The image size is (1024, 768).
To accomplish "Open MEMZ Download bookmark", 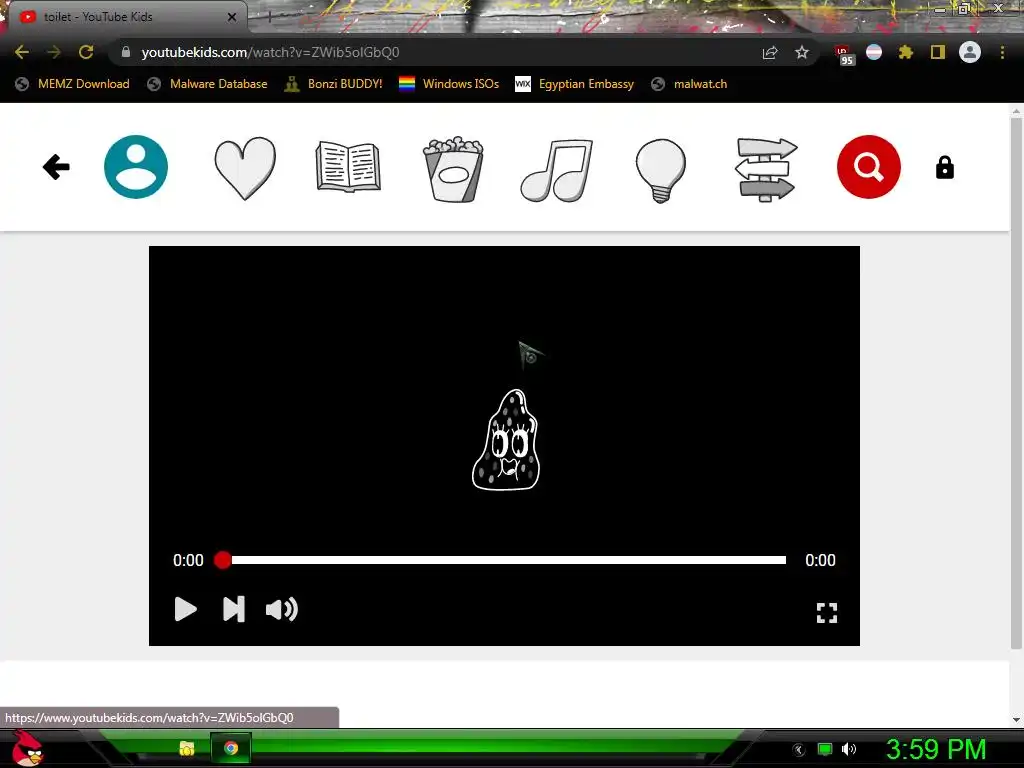I will tap(72, 84).
